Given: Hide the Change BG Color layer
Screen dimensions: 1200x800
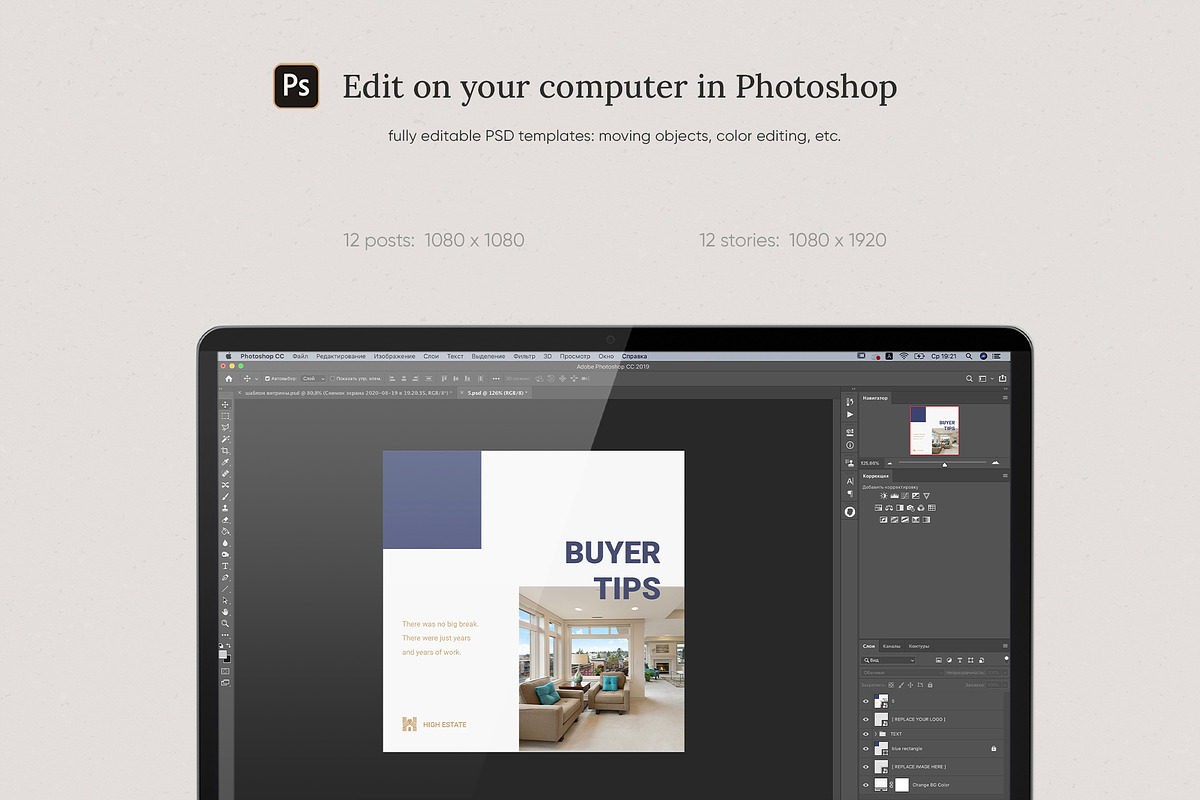Looking at the screenshot, I should pyautogui.click(x=866, y=785).
